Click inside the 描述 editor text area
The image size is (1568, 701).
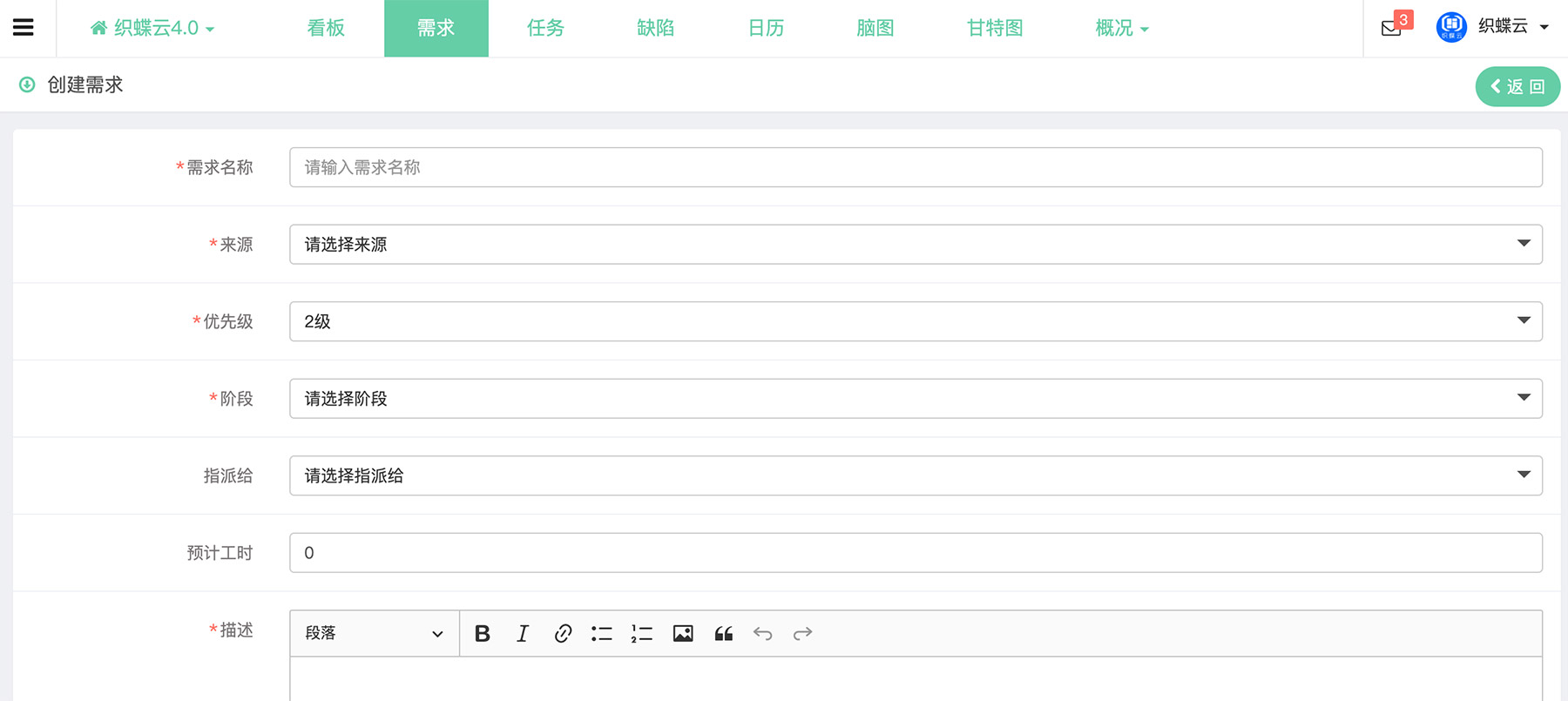coord(916,679)
